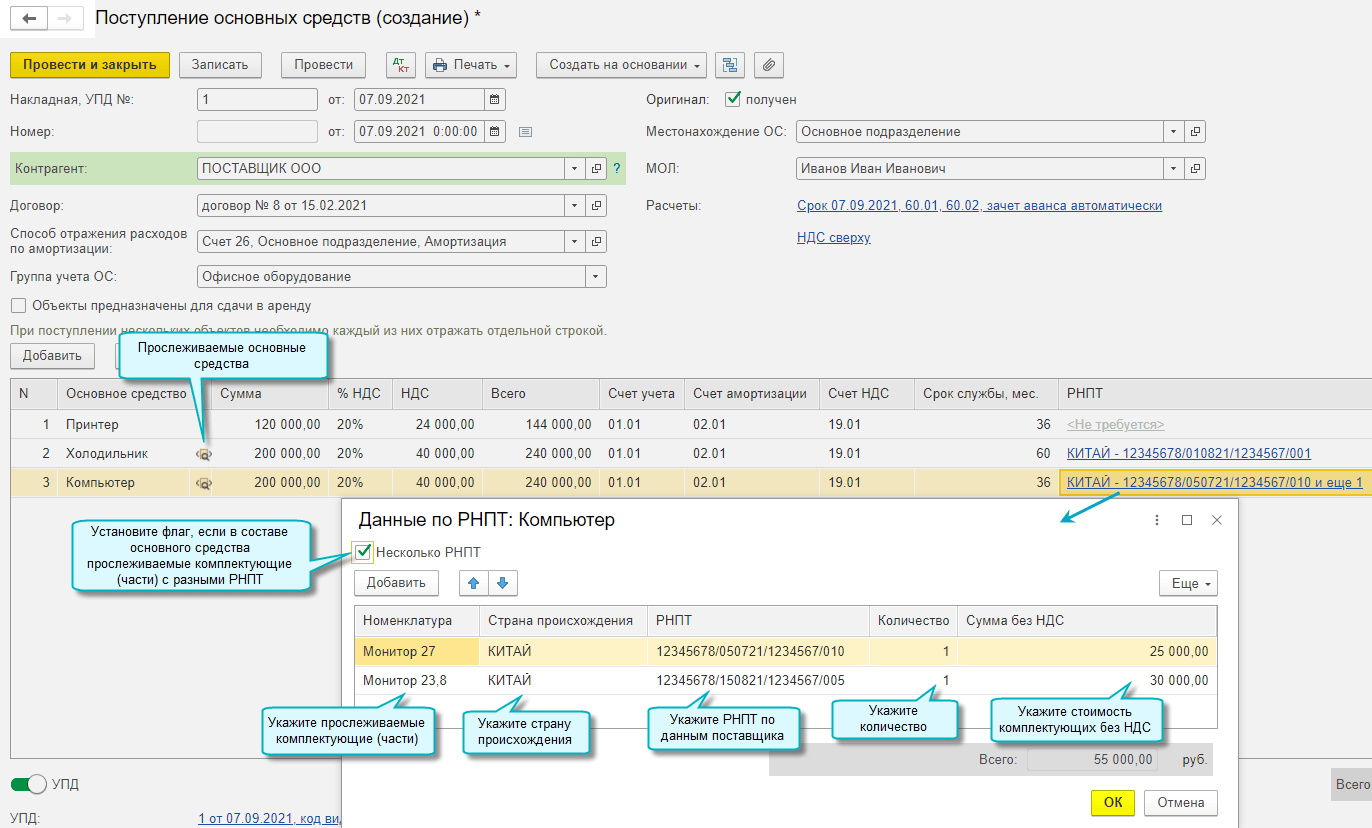Switch the УПД toggle off
The height and width of the screenshot is (828, 1372).
click(29, 785)
